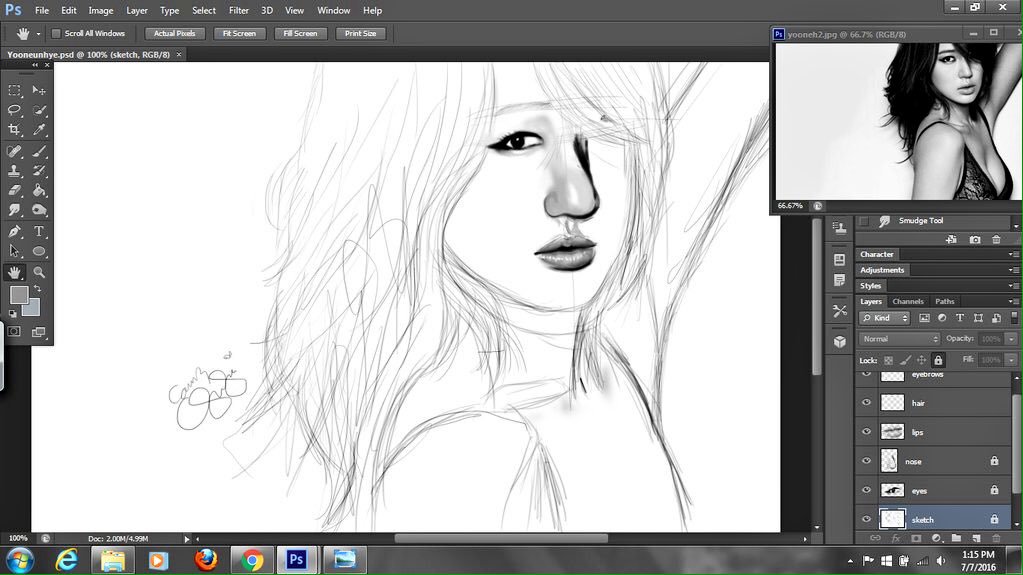Open the blend mode Normal dropdown

tap(899, 339)
